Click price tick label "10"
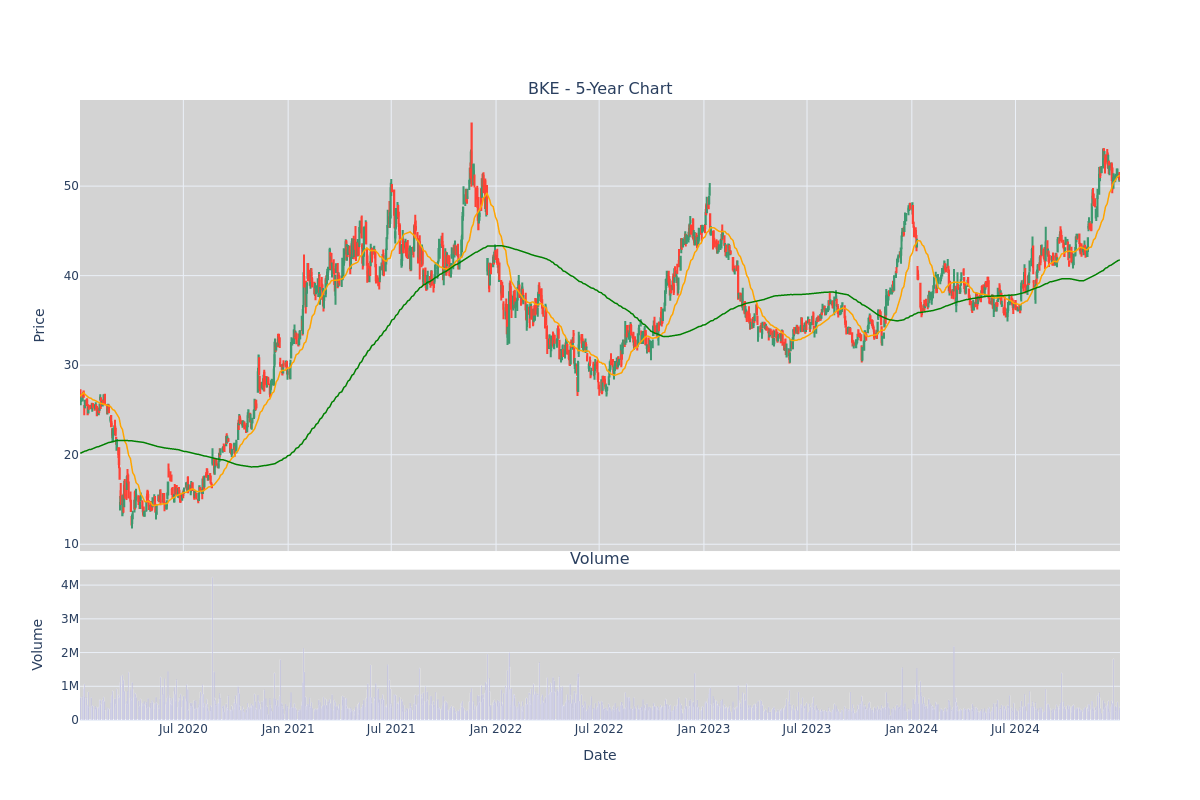This screenshot has height=800, width=1200. pyautogui.click(x=71, y=544)
